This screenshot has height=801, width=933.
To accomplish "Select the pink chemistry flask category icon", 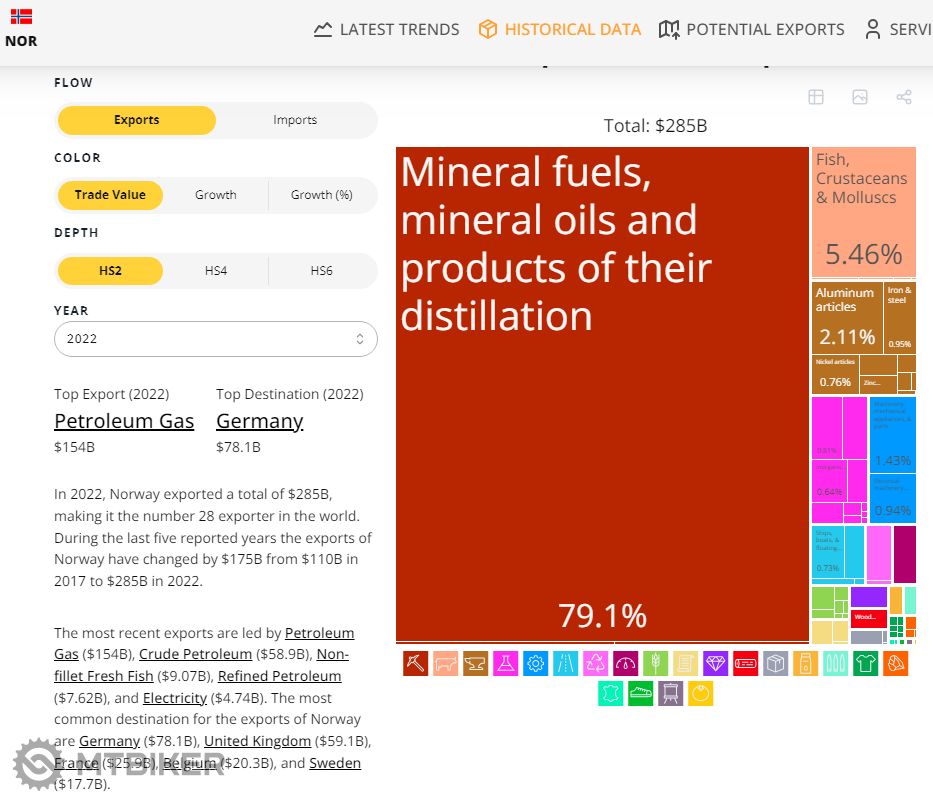I will click(505, 663).
